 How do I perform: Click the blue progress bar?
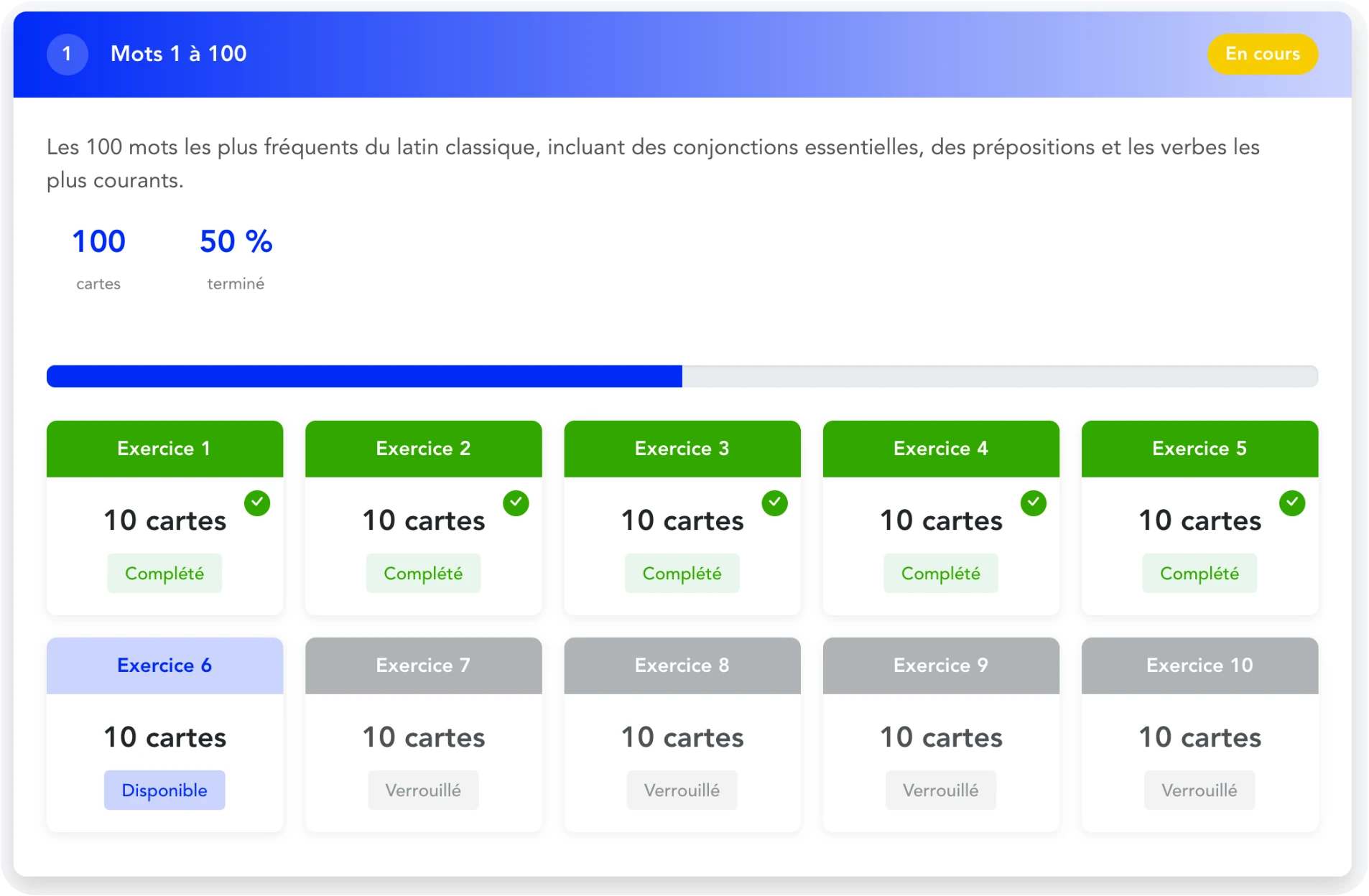pyautogui.click(x=359, y=375)
